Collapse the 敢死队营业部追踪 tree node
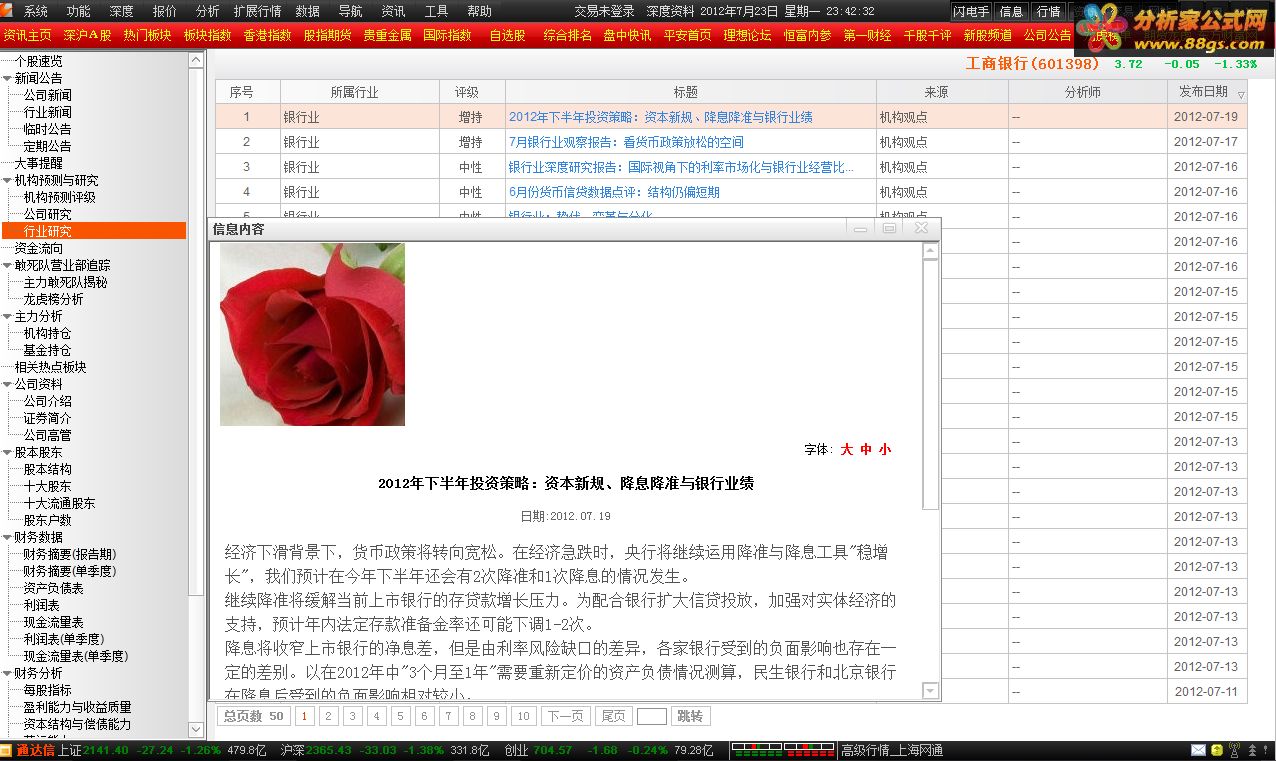1276x761 pixels. coord(7,266)
